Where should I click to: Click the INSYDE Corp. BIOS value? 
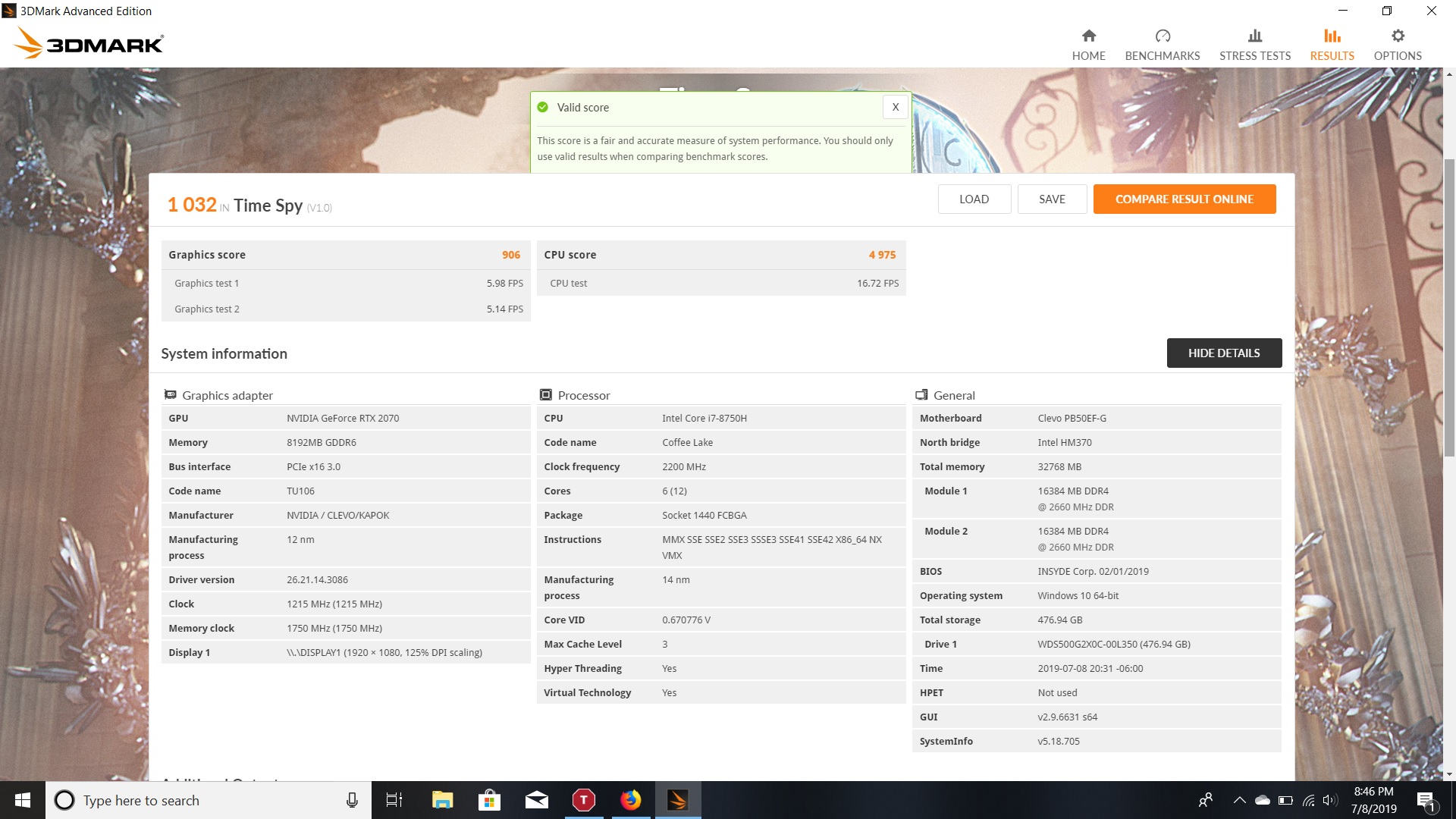coord(1093,571)
